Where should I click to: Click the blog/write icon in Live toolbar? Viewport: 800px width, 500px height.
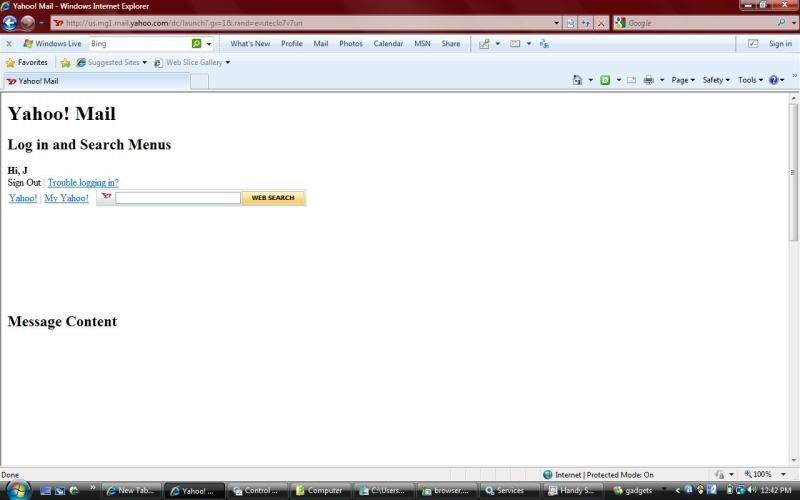click(484, 44)
